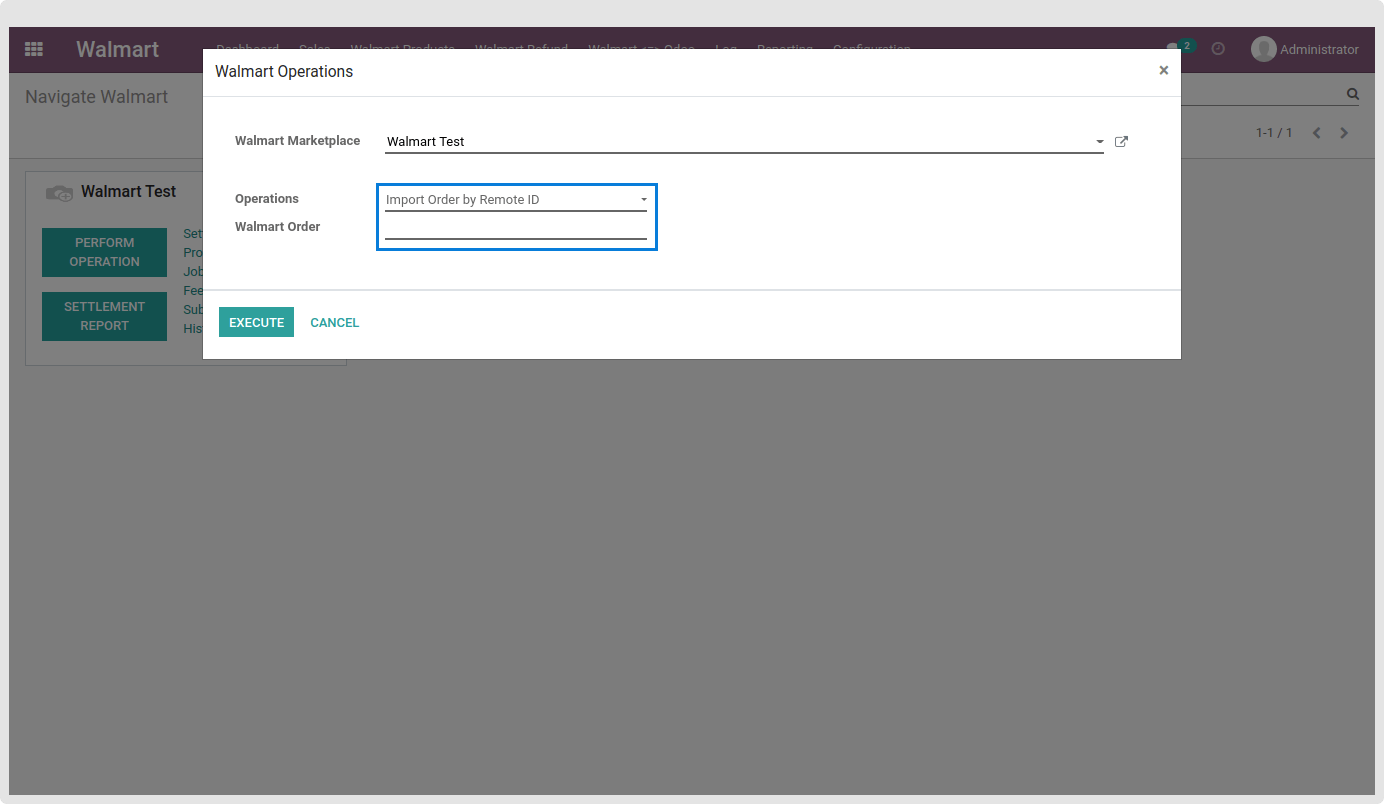Open the messages icon with badge 2
1384x804 pixels.
pos(1180,47)
